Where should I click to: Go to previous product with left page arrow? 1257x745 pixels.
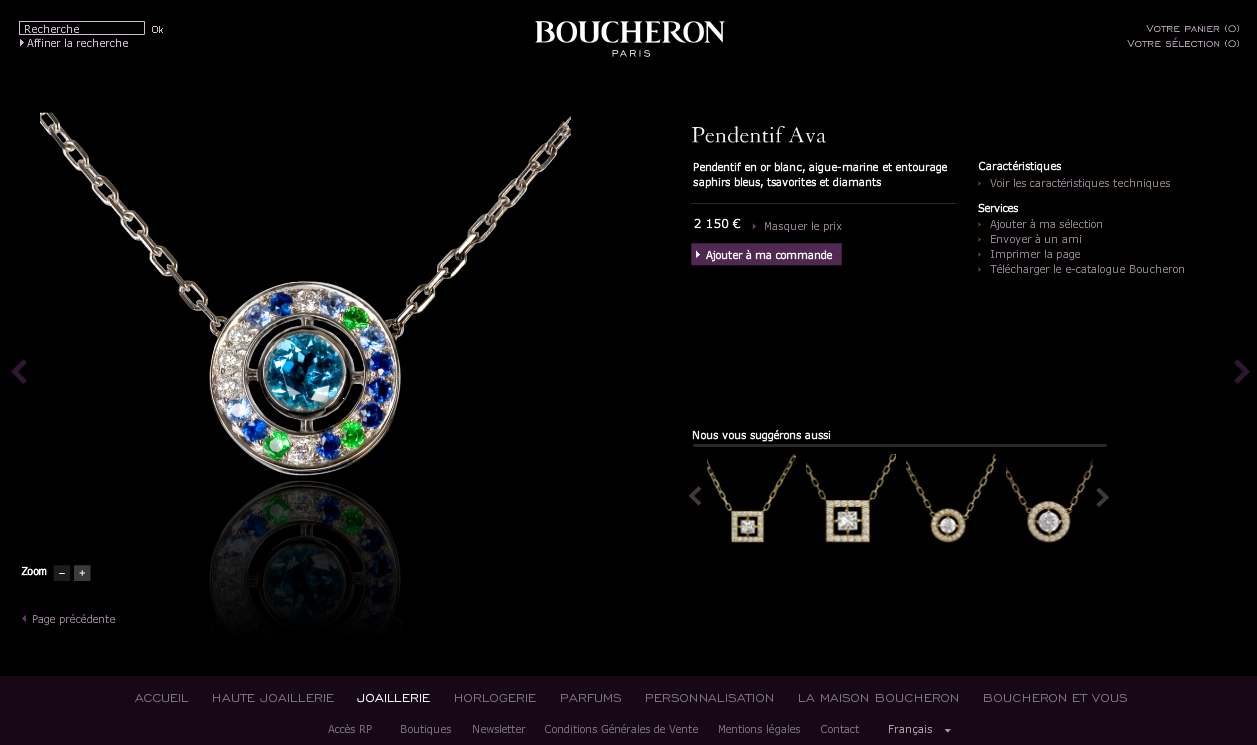[x=19, y=371]
